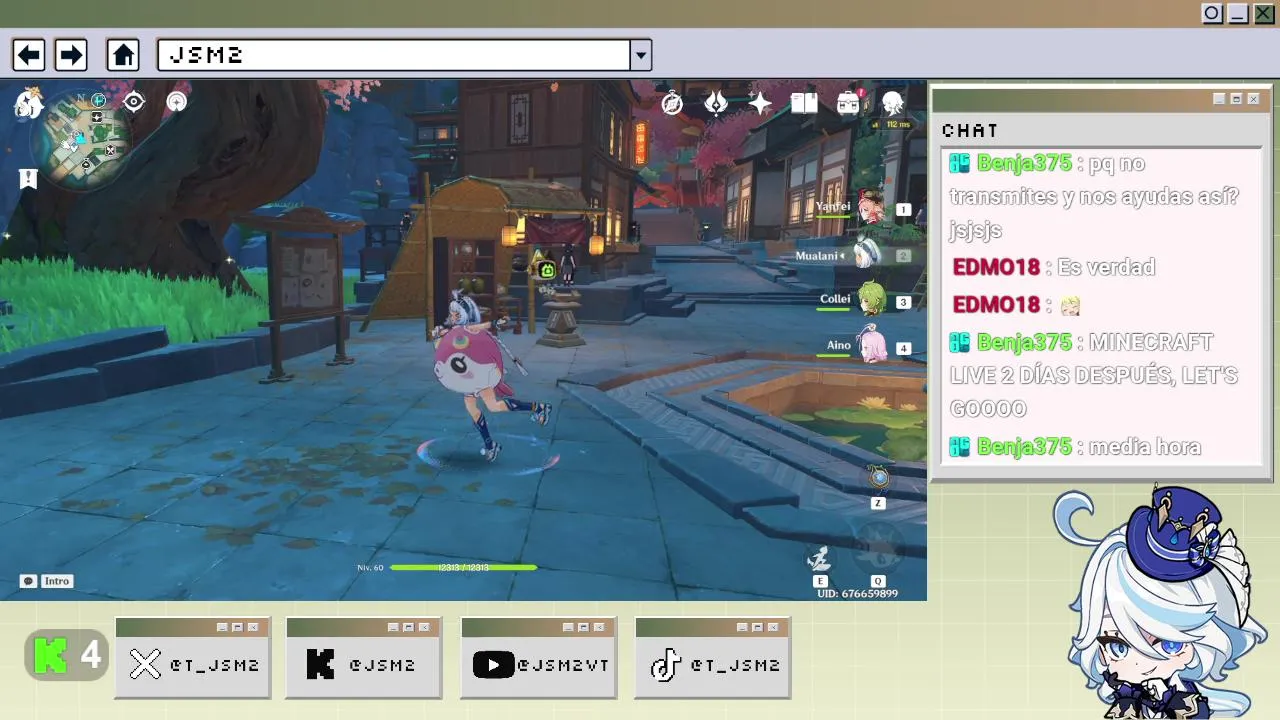Click the X logo icon

(x=145, y=665)
